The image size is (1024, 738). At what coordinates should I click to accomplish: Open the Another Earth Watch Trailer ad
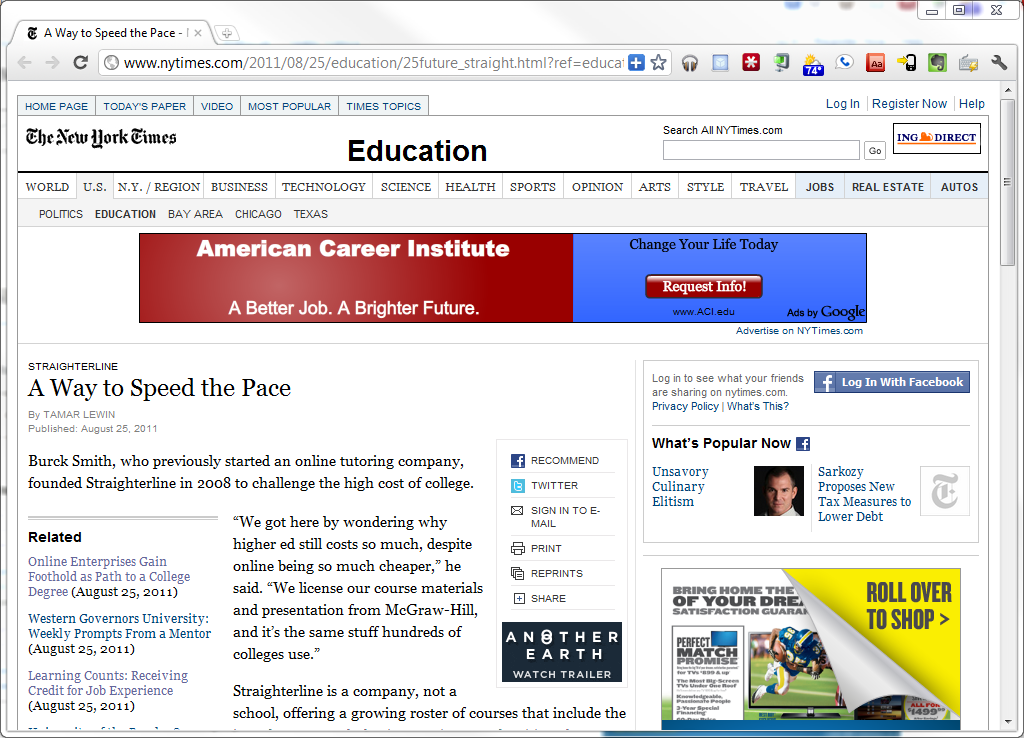(562, 652)
